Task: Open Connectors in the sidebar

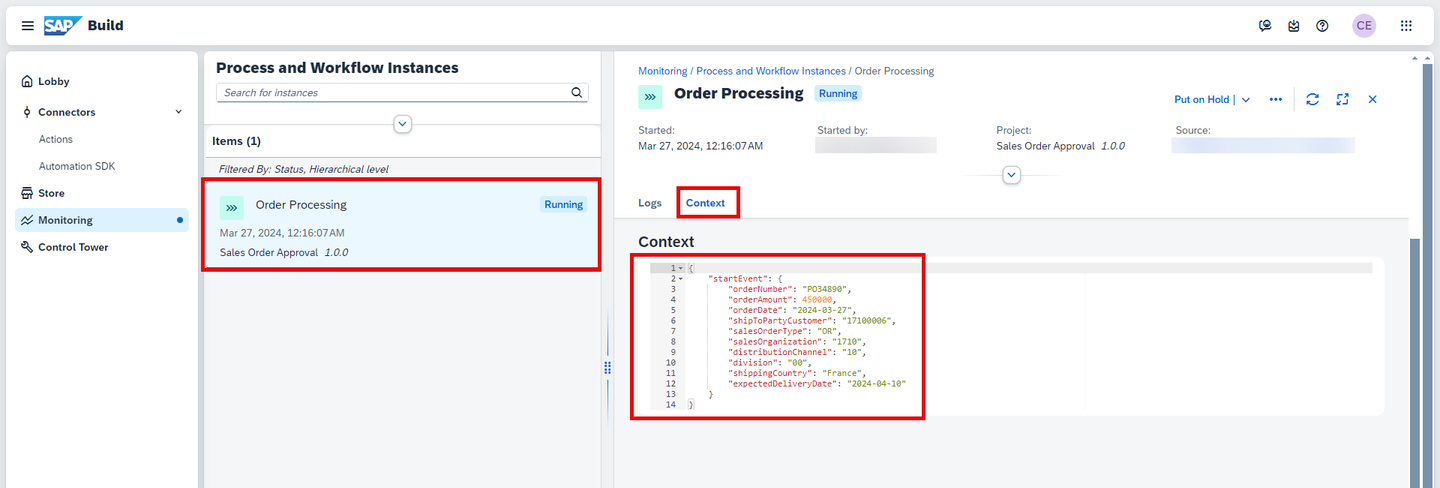Action: 67,112
